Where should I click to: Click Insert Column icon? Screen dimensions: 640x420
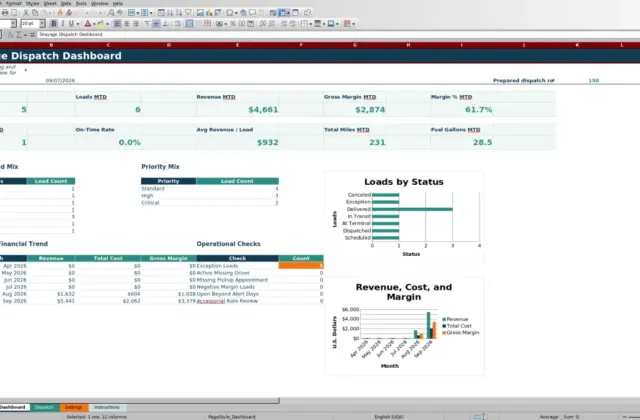[x=144, y=13]
